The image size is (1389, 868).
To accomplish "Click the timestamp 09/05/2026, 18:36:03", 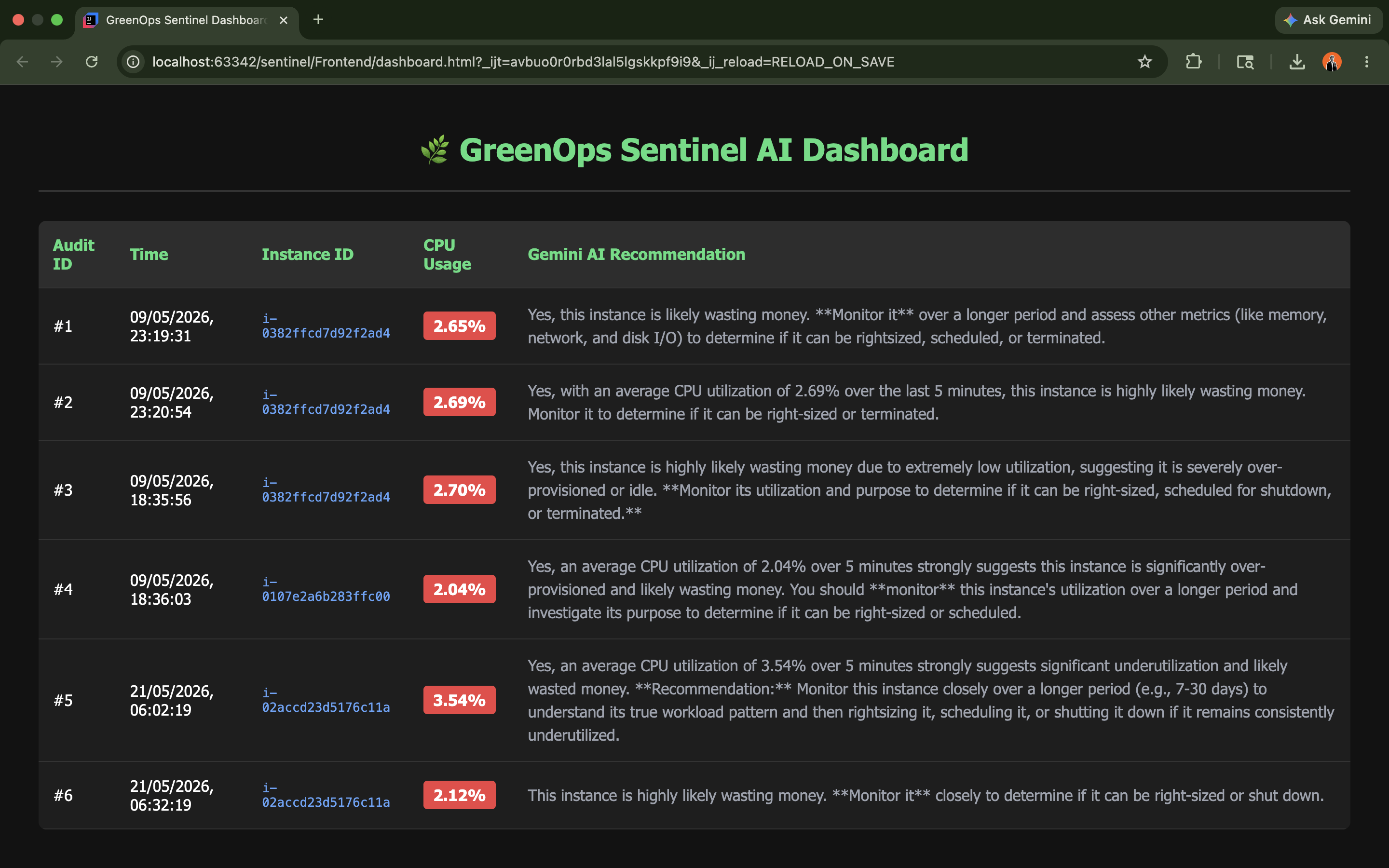I will [x=172, y=590].
